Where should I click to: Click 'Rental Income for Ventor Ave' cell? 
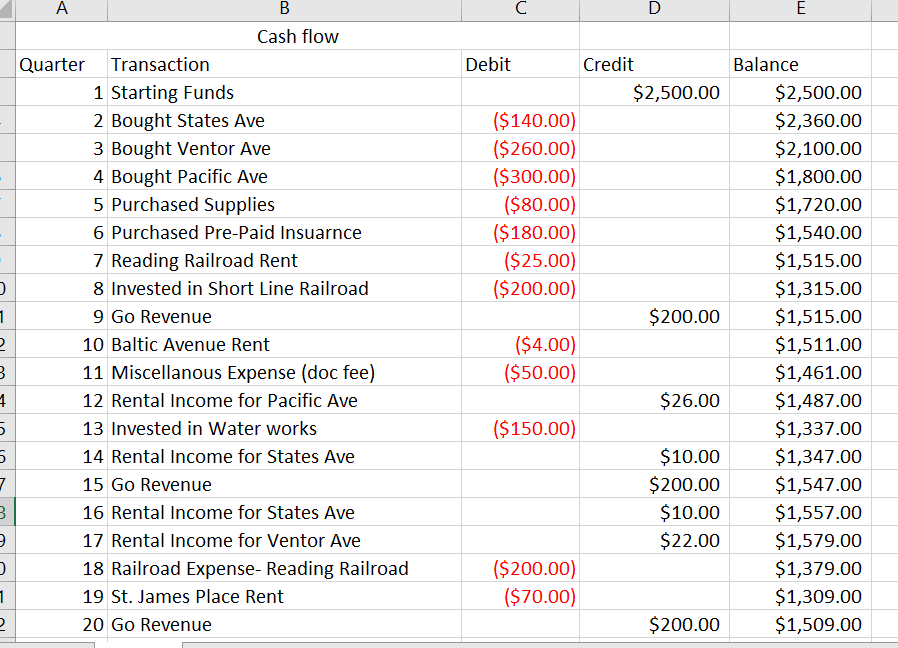click(284, 540)
